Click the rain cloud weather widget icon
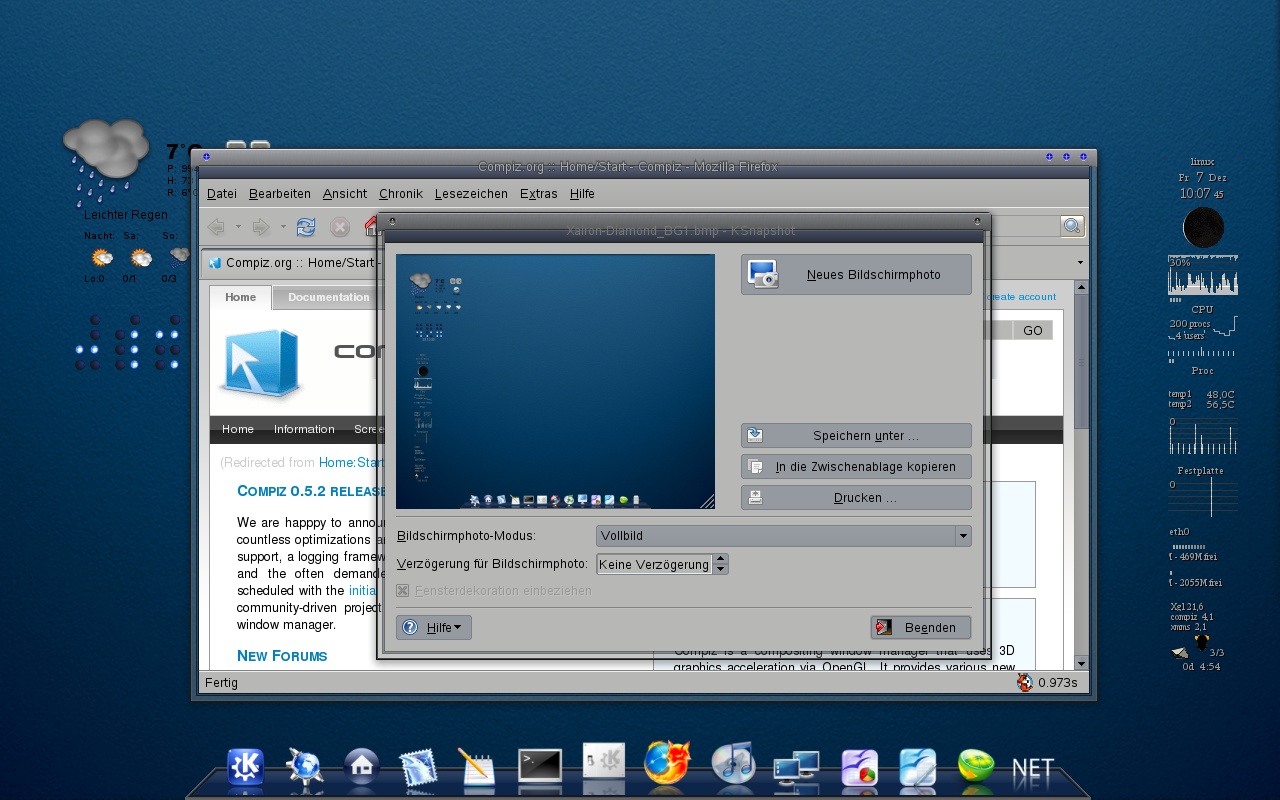Screen dimensions: 1280x800 106,160
